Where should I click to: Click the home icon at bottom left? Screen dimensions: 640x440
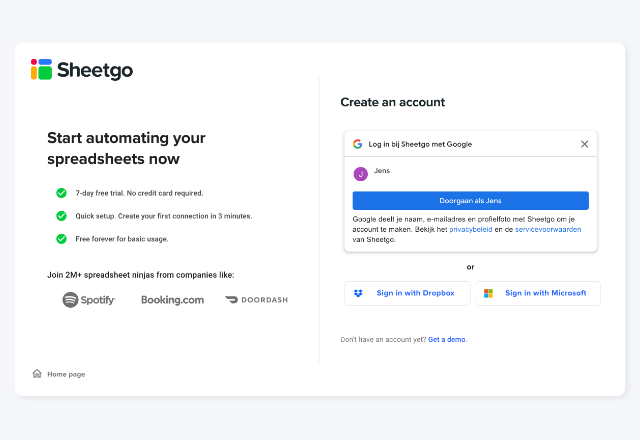click(37, 373)
